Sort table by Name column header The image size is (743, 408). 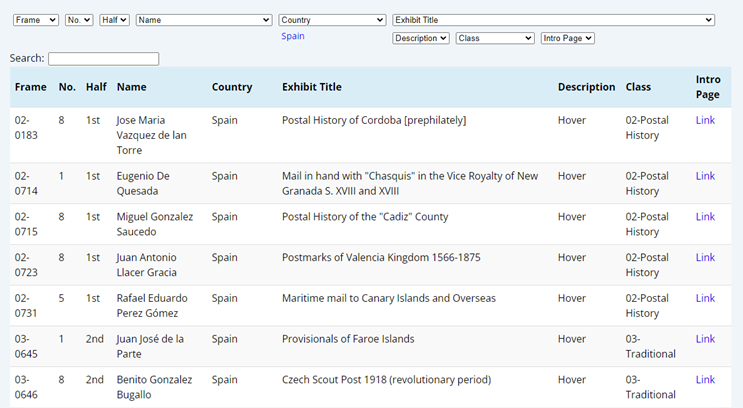click(132, 87)
